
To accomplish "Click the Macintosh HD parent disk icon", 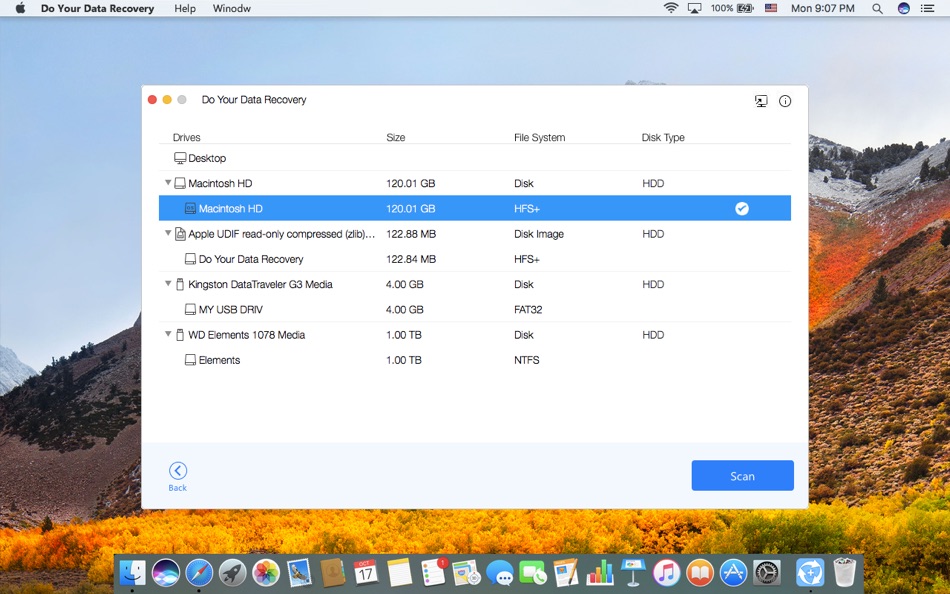I will 180,183.
